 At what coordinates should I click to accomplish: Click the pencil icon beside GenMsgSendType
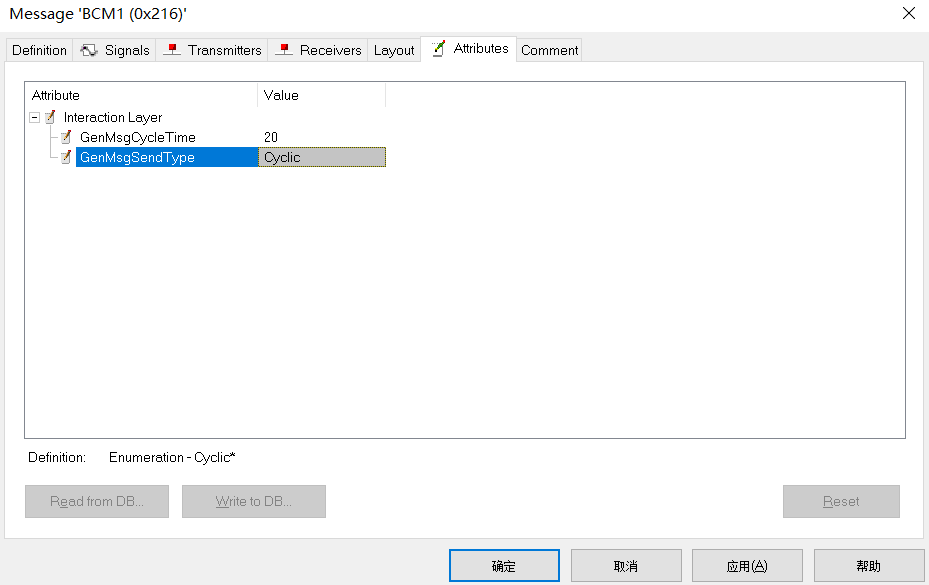(66, 157)
